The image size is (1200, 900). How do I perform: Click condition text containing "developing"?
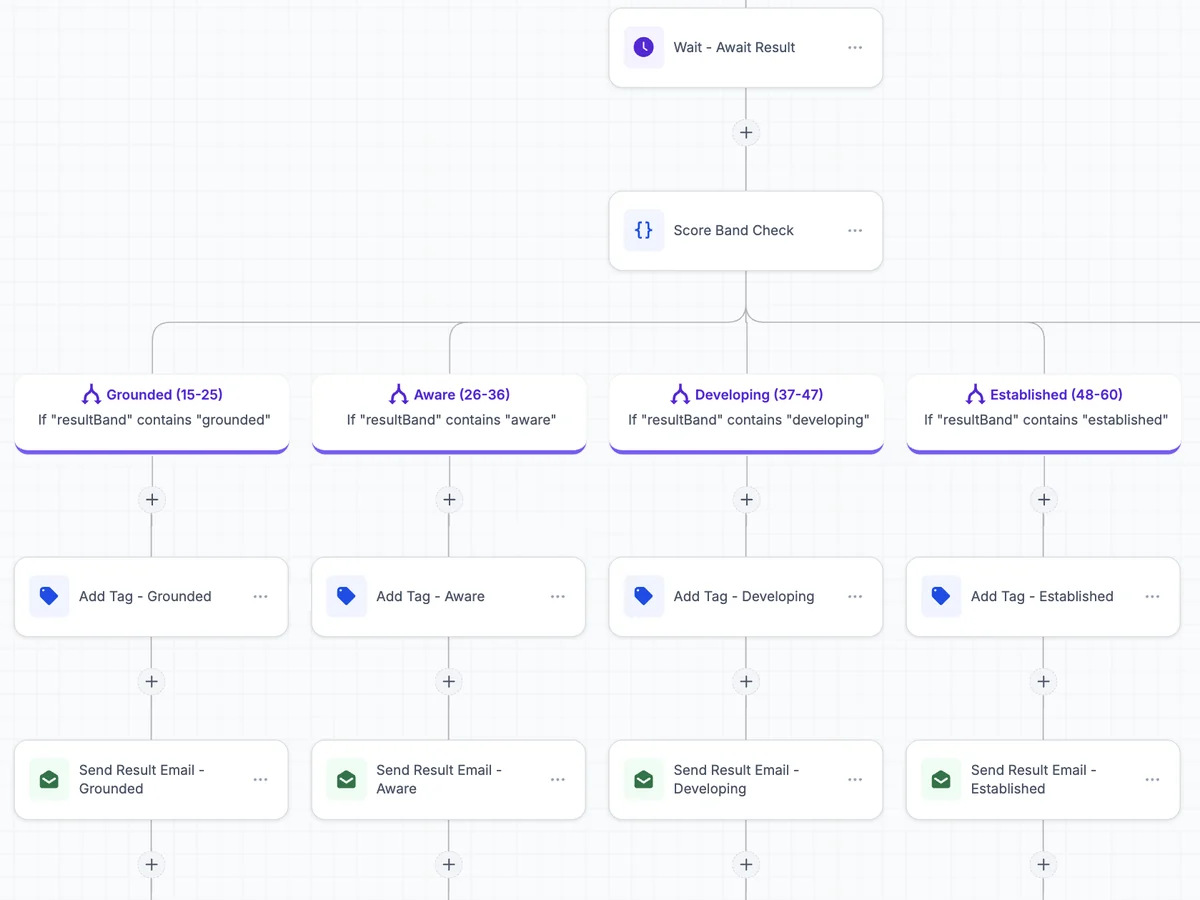[x=749, y=420]
